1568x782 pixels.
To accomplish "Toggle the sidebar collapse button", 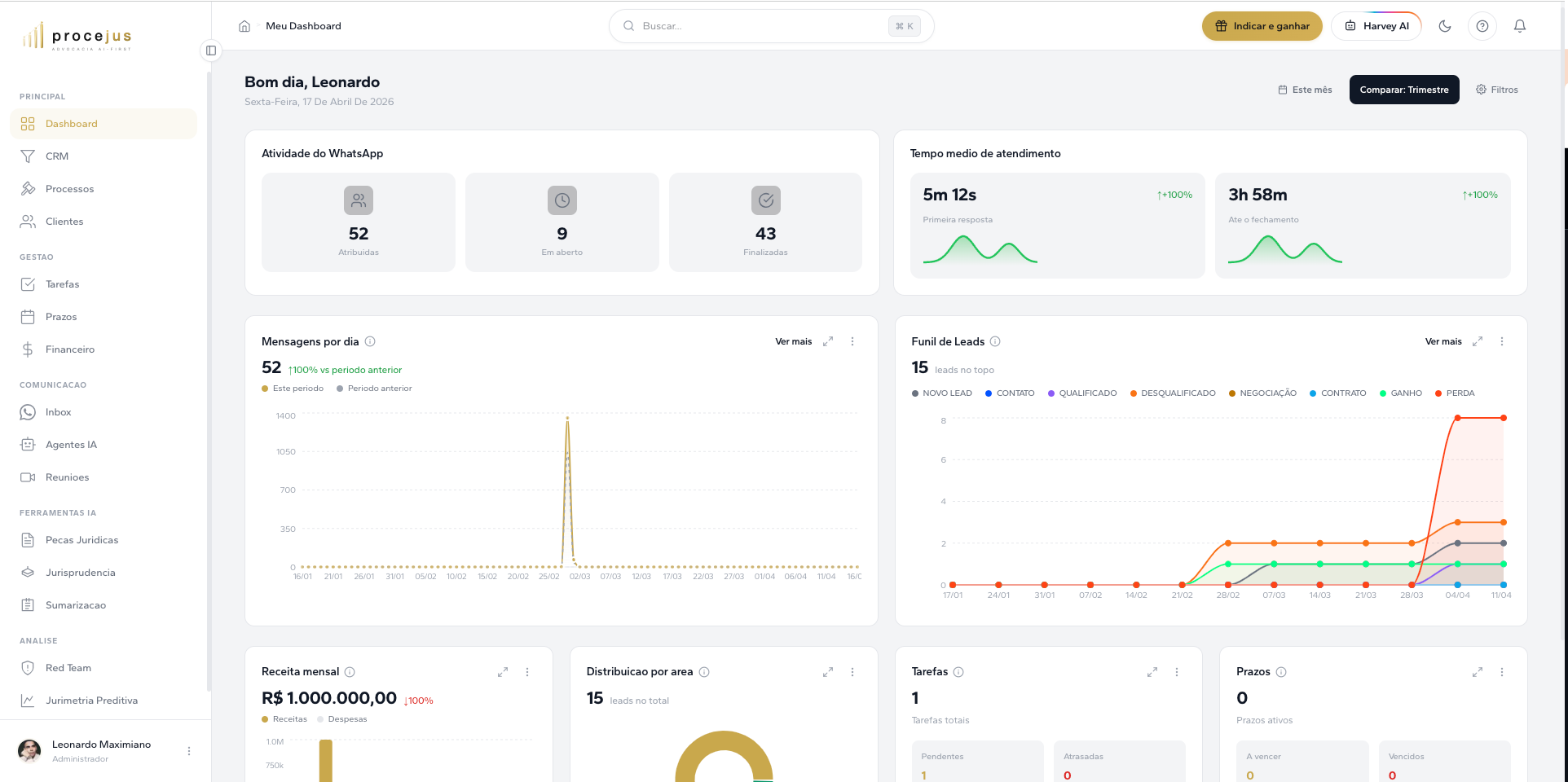I will pyautogui.click(x=211, y=51).
